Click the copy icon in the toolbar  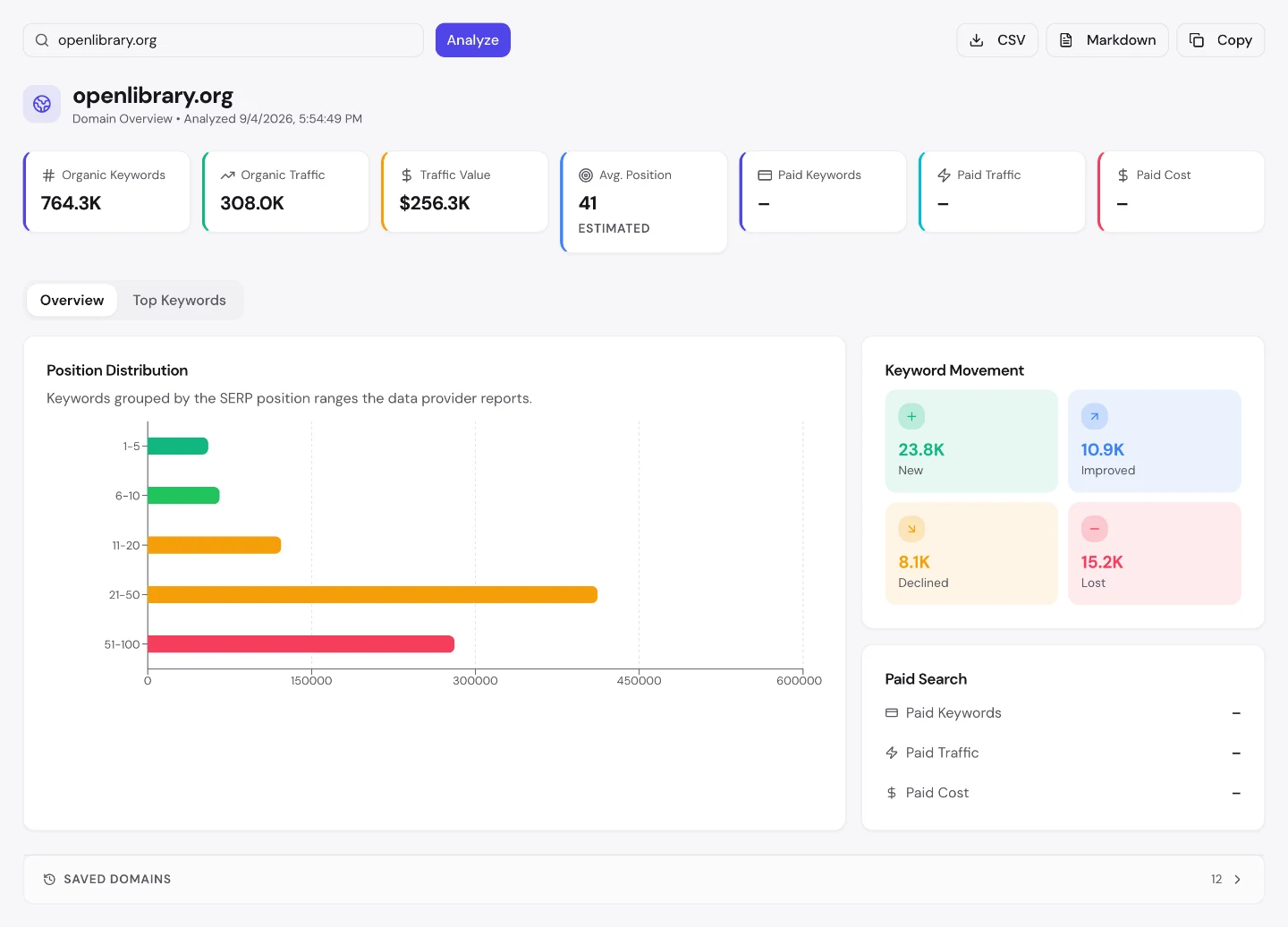[x=1197, y=40]
